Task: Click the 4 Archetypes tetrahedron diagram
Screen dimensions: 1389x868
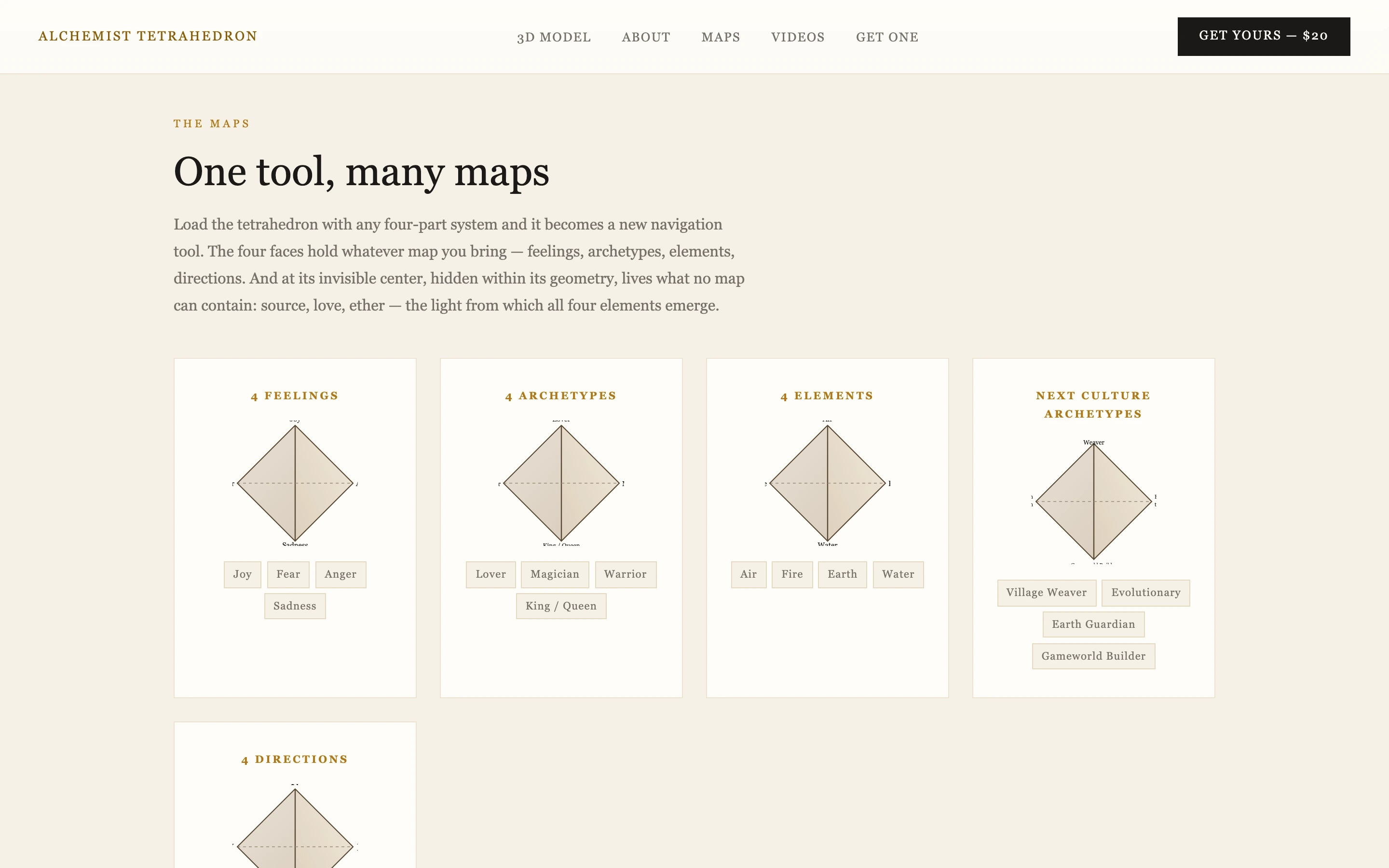Action: (561, 483)
